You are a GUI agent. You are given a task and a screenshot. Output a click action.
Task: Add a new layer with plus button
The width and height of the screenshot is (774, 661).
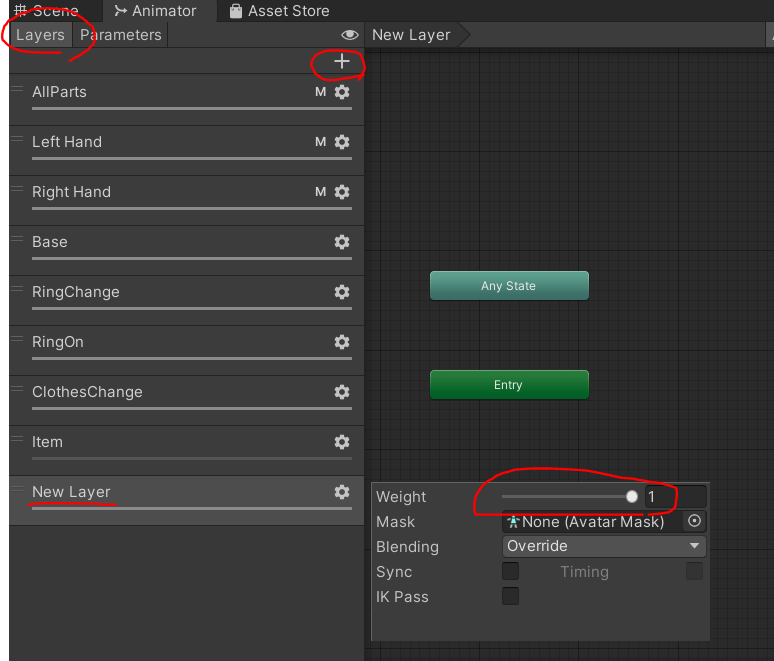pos(342,61)
